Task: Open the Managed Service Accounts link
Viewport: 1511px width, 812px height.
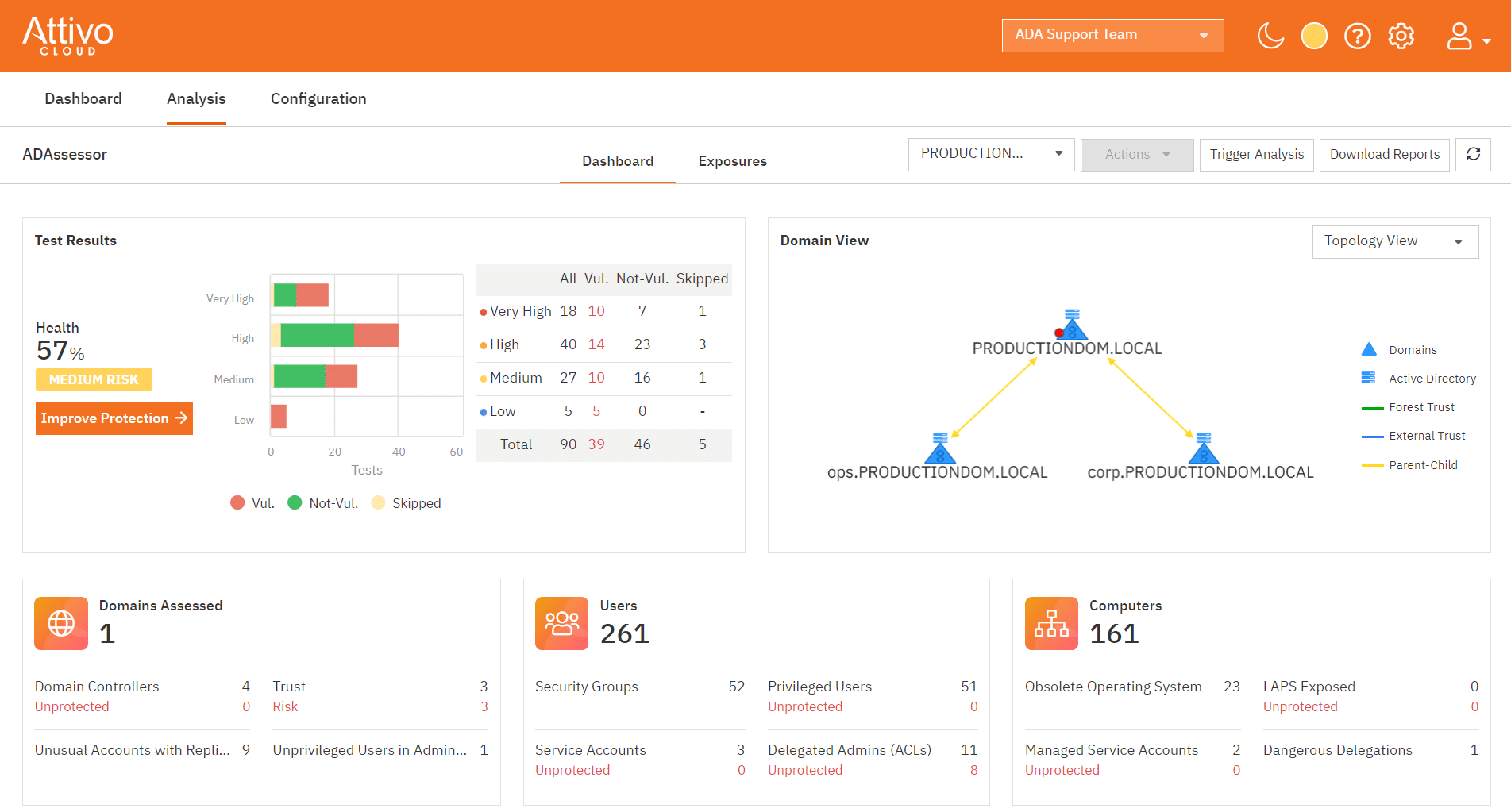Action: click(1112, 750)
